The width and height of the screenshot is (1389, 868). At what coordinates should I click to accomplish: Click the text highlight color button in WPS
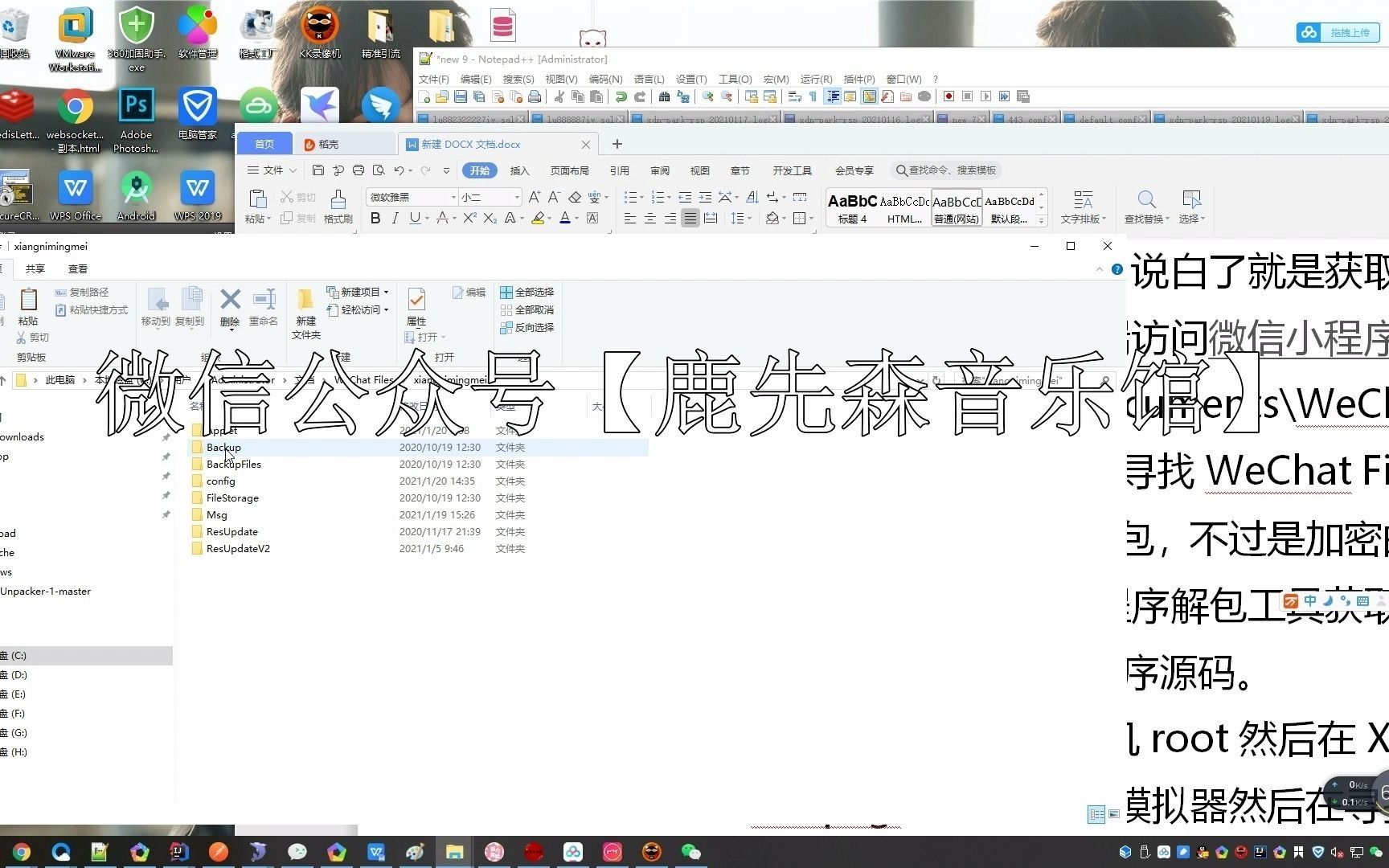tap(537, 218)
